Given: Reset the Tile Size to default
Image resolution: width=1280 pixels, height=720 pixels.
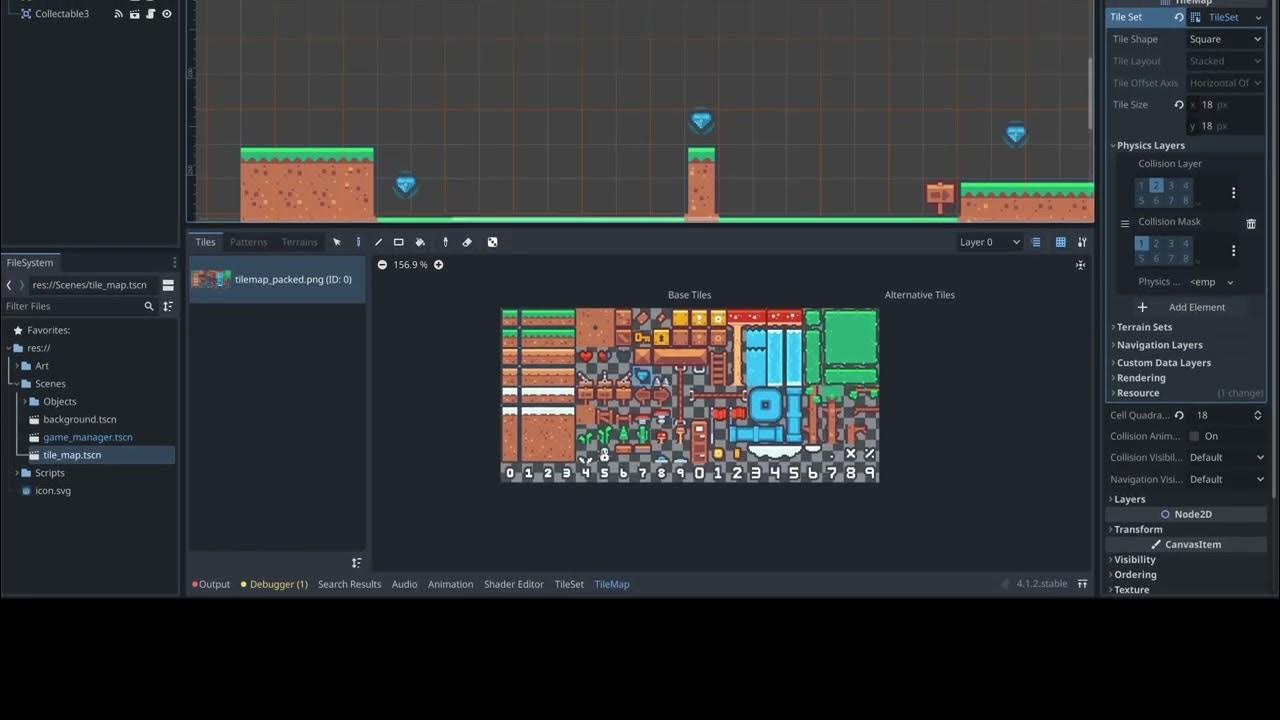Looking at the screenshot, I should point(1179,105).
